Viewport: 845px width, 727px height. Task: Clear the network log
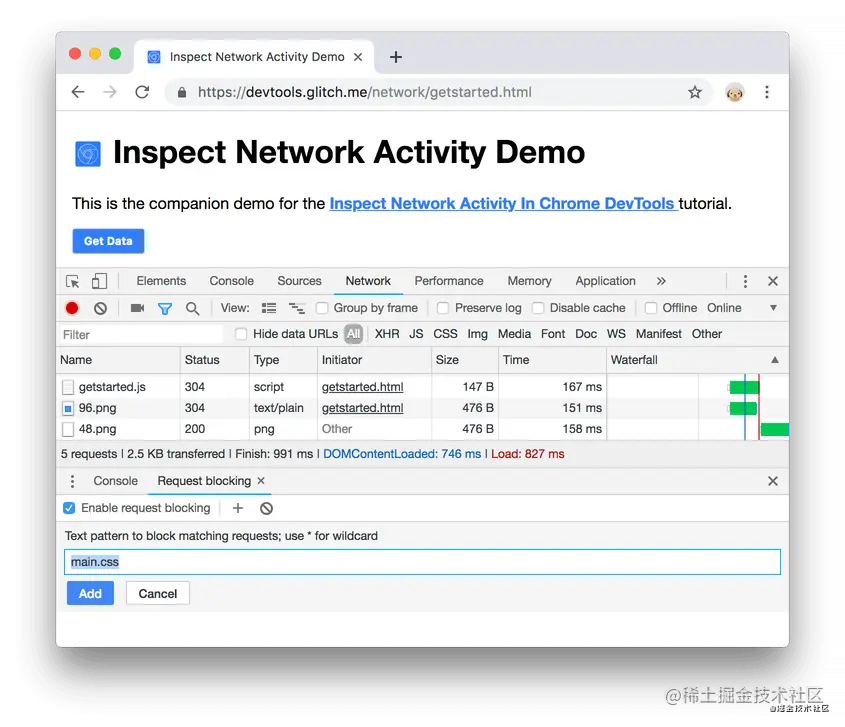(x=100, y=308)
